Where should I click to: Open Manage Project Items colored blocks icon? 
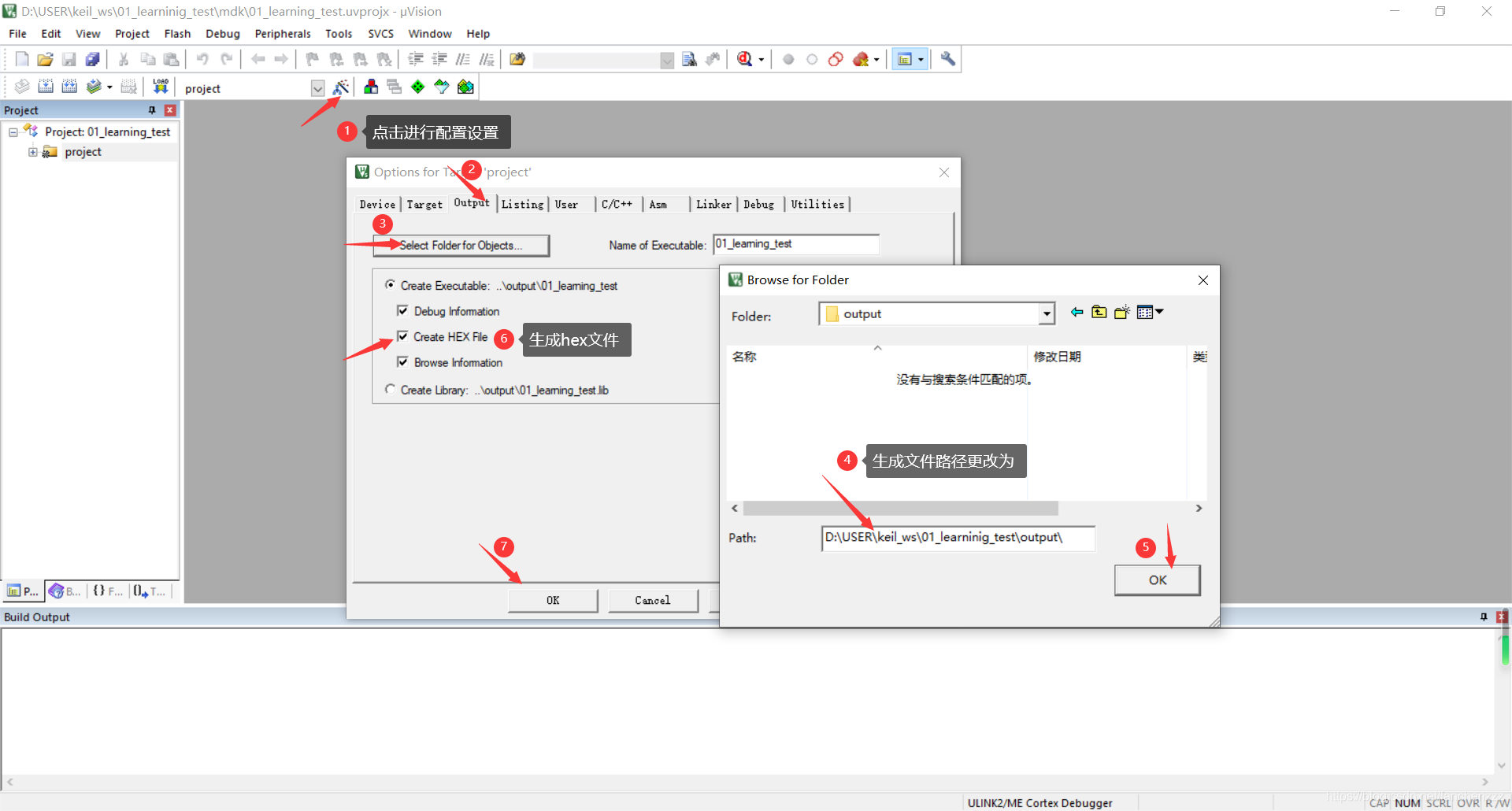pyautogui.click(x=371, y=87)
